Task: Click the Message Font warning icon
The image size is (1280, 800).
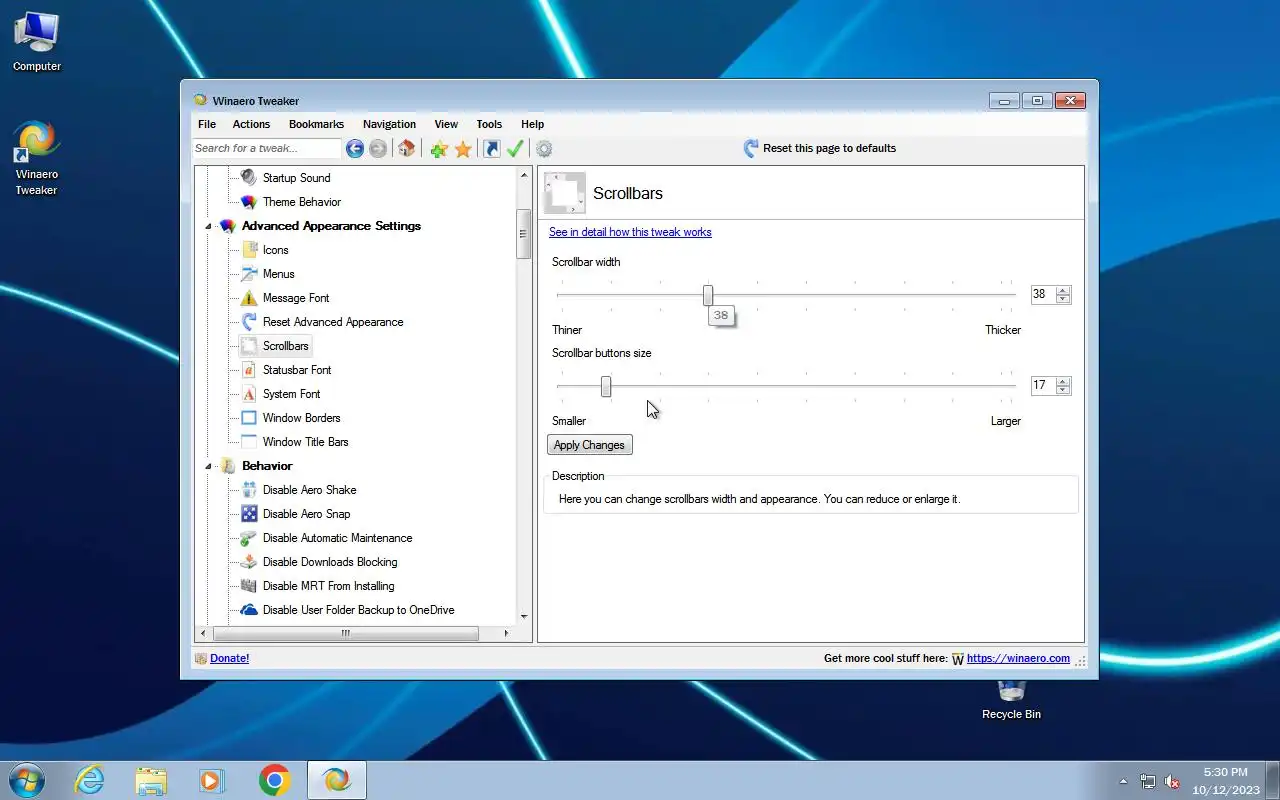Action: (249, 298)
